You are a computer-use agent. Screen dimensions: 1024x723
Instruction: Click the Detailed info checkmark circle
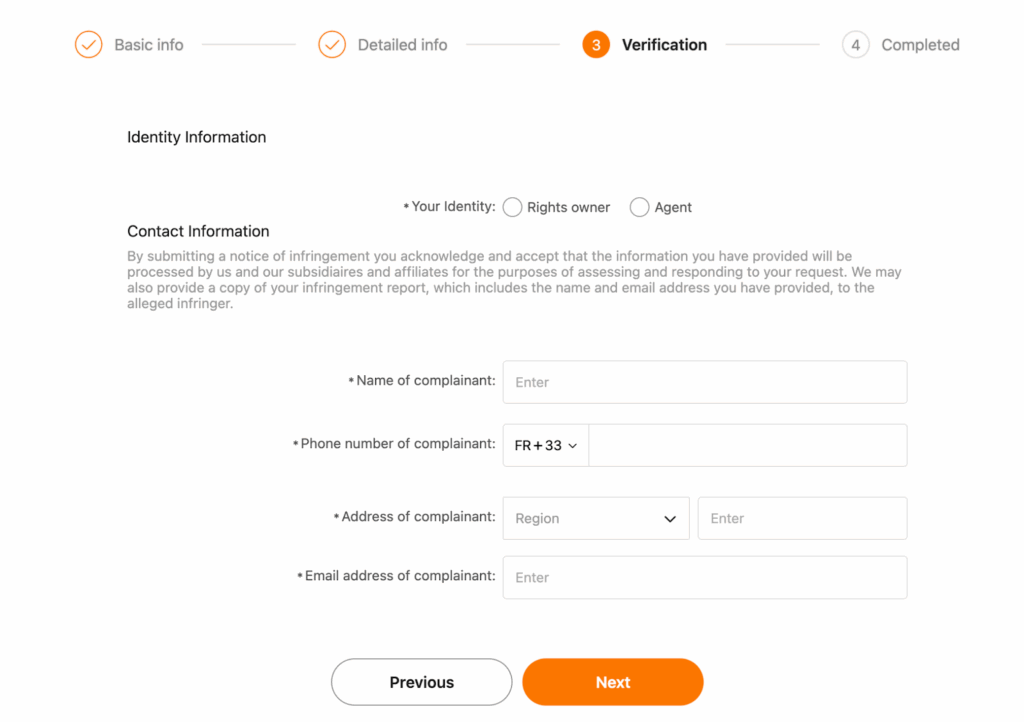coord(332,44)
